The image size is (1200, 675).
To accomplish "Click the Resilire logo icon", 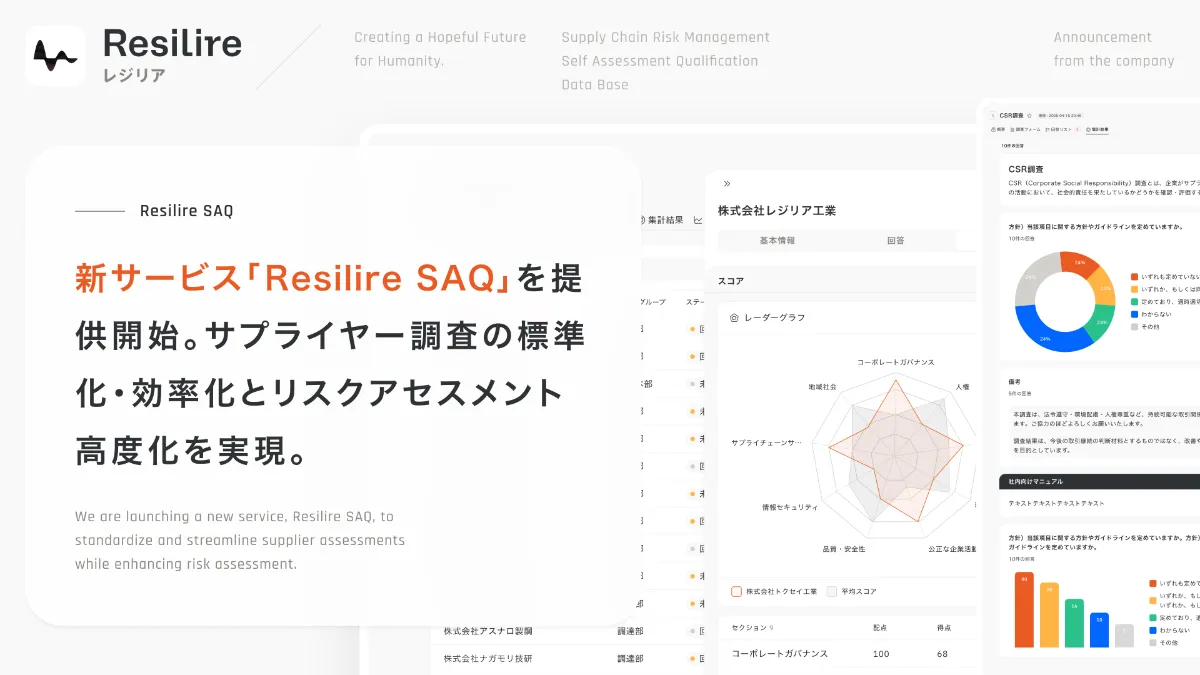I will click(55, 55).
